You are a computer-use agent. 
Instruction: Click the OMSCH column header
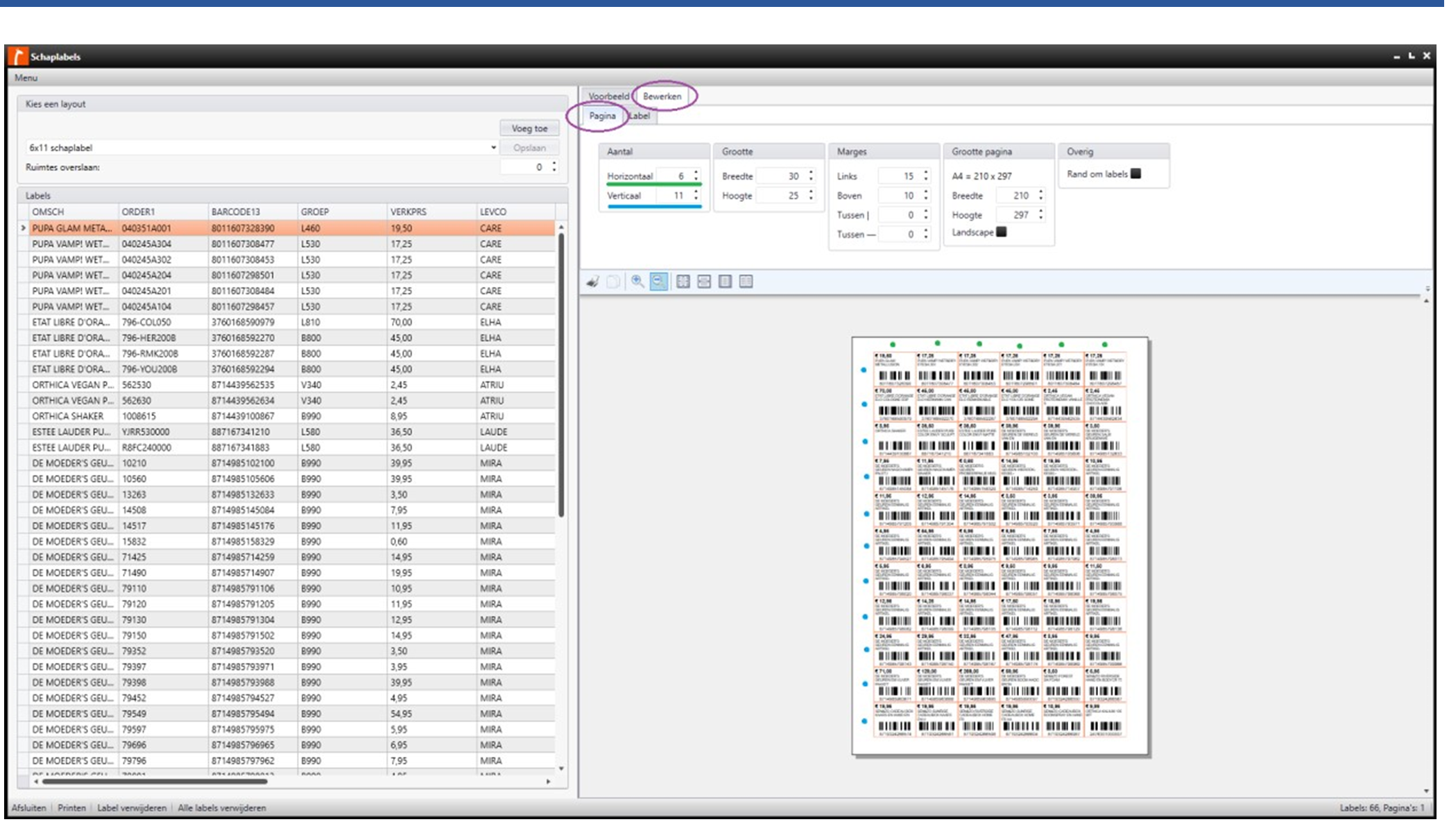[74, 212]
